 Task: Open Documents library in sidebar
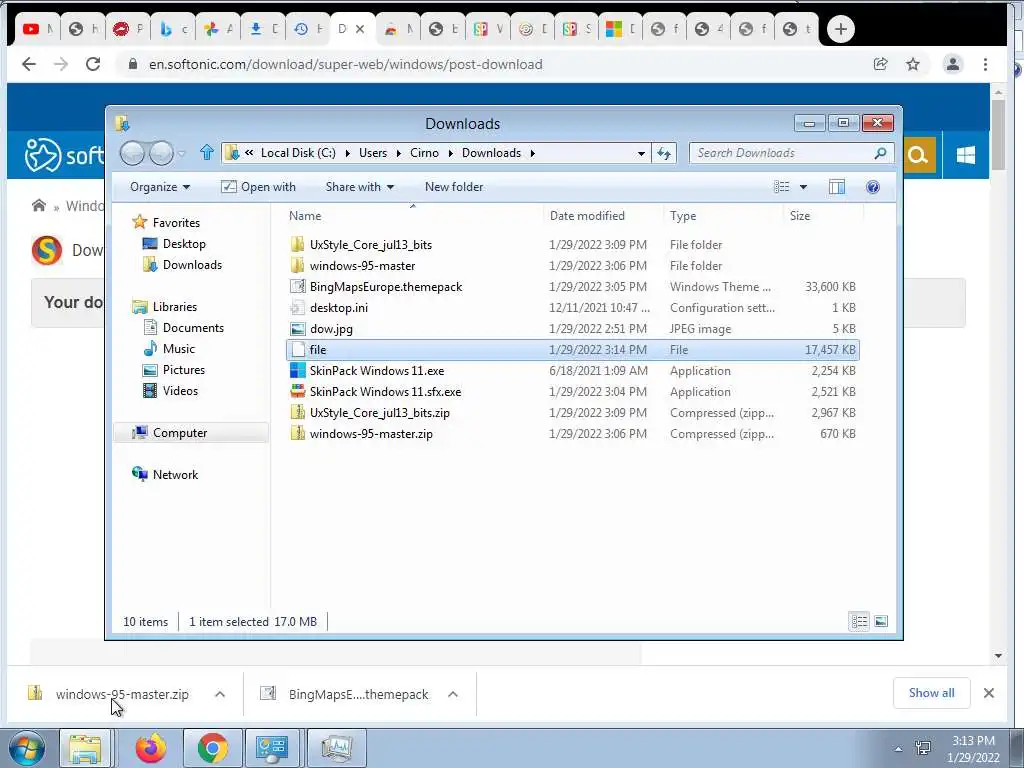tap(184, 328)
